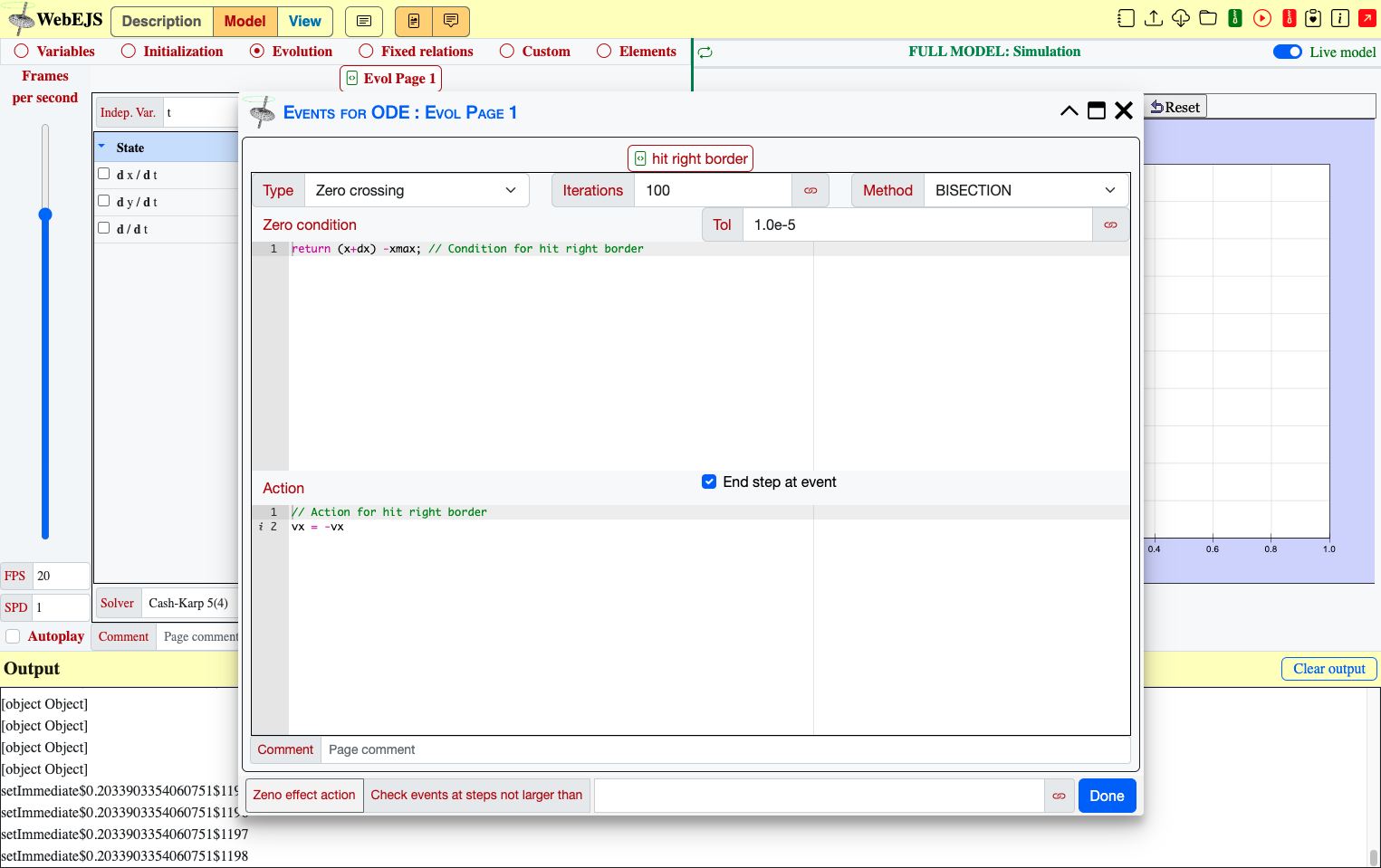This screenshot has height=868, width=1381.
Task: Click the Done button
Action: pyautogui.click(x=1107, y=796)
